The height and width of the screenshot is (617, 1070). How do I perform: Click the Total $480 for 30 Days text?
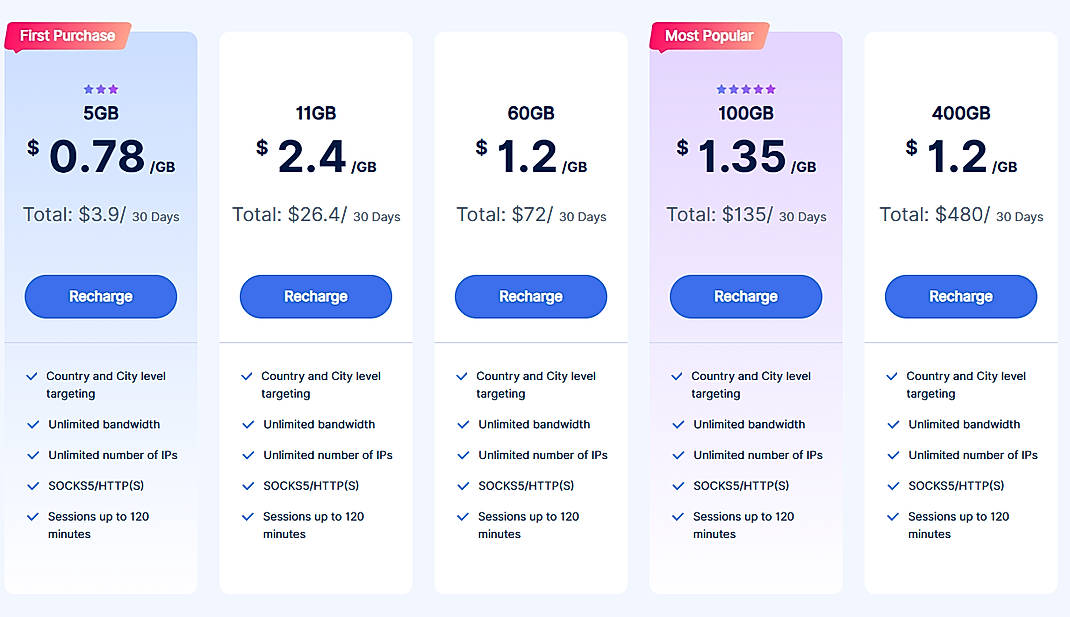tap(960, 214)
